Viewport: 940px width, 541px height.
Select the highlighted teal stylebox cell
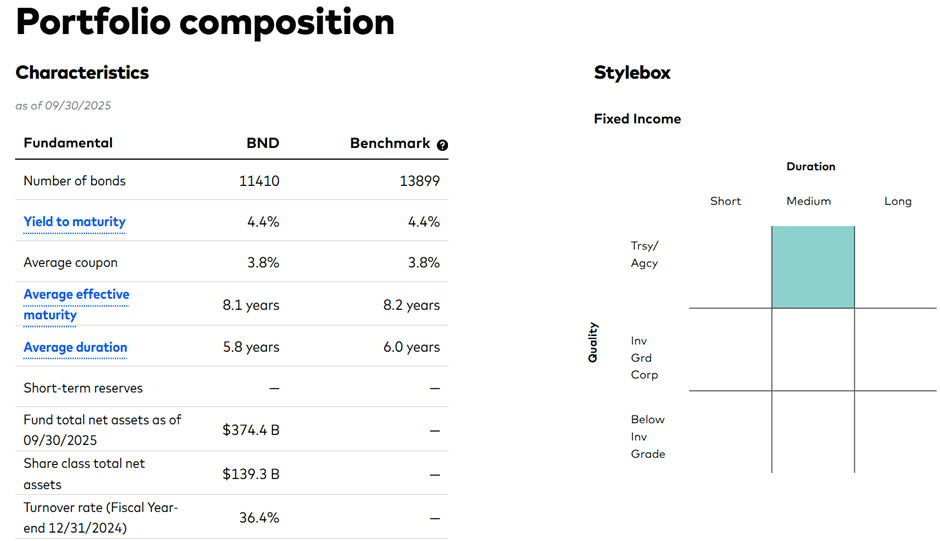tap(813, 267)
